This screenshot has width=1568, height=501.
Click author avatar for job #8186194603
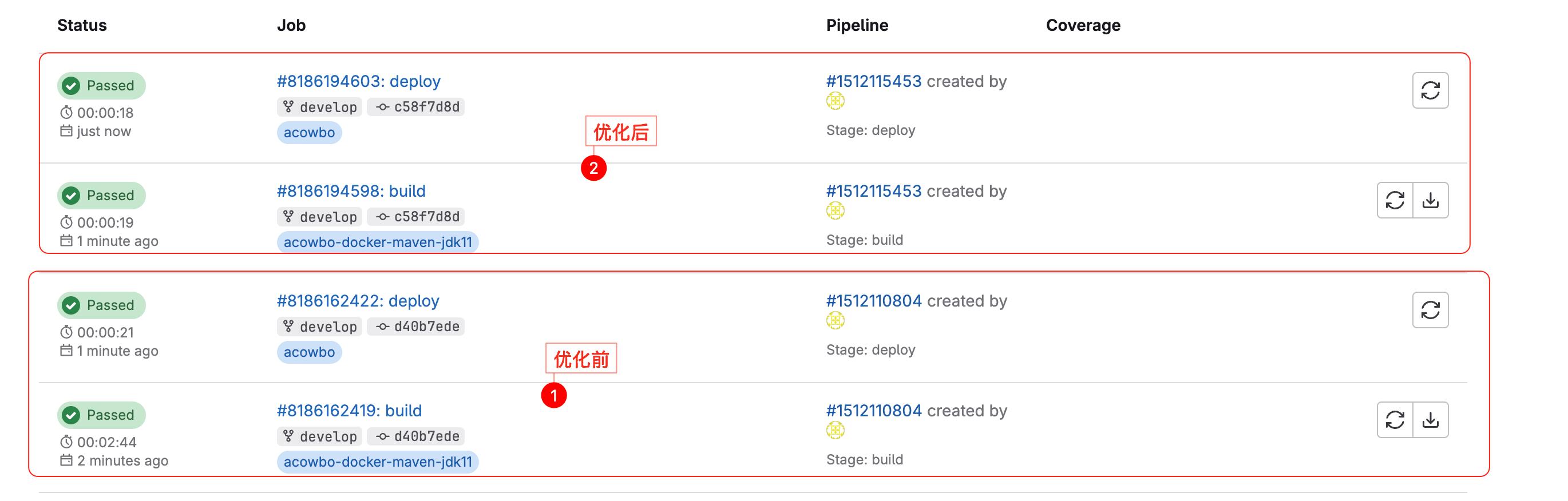(835, 101)
